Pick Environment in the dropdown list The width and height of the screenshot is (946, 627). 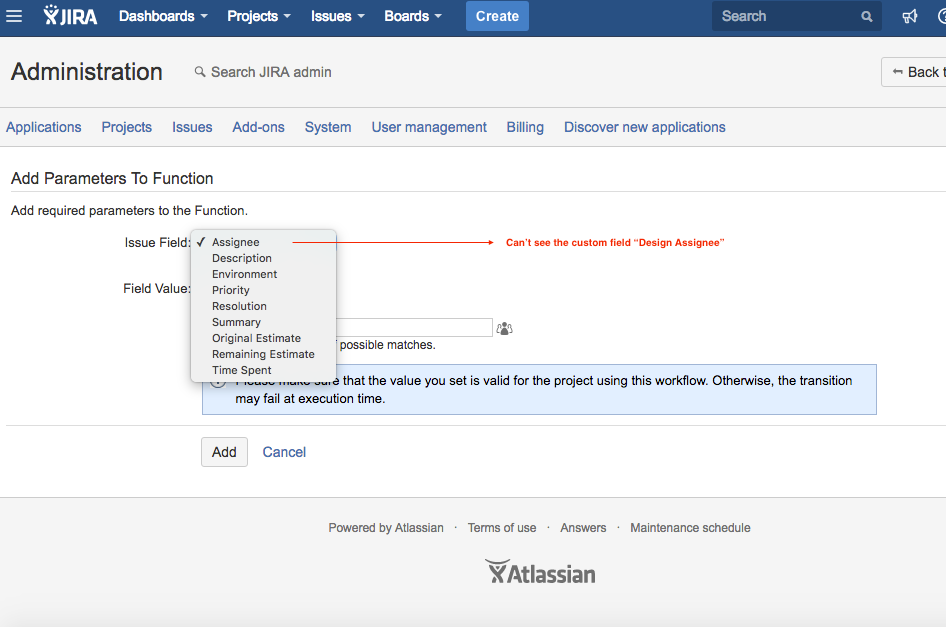click(263, 274)
